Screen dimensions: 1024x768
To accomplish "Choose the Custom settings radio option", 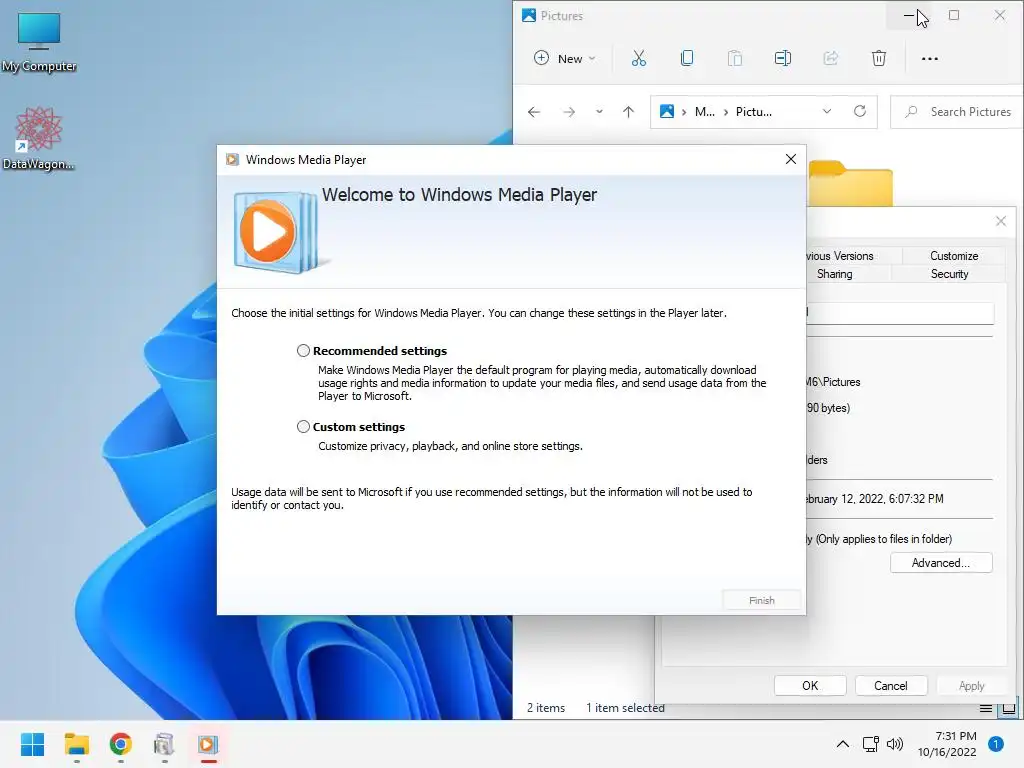I will (x=303, y=426).
